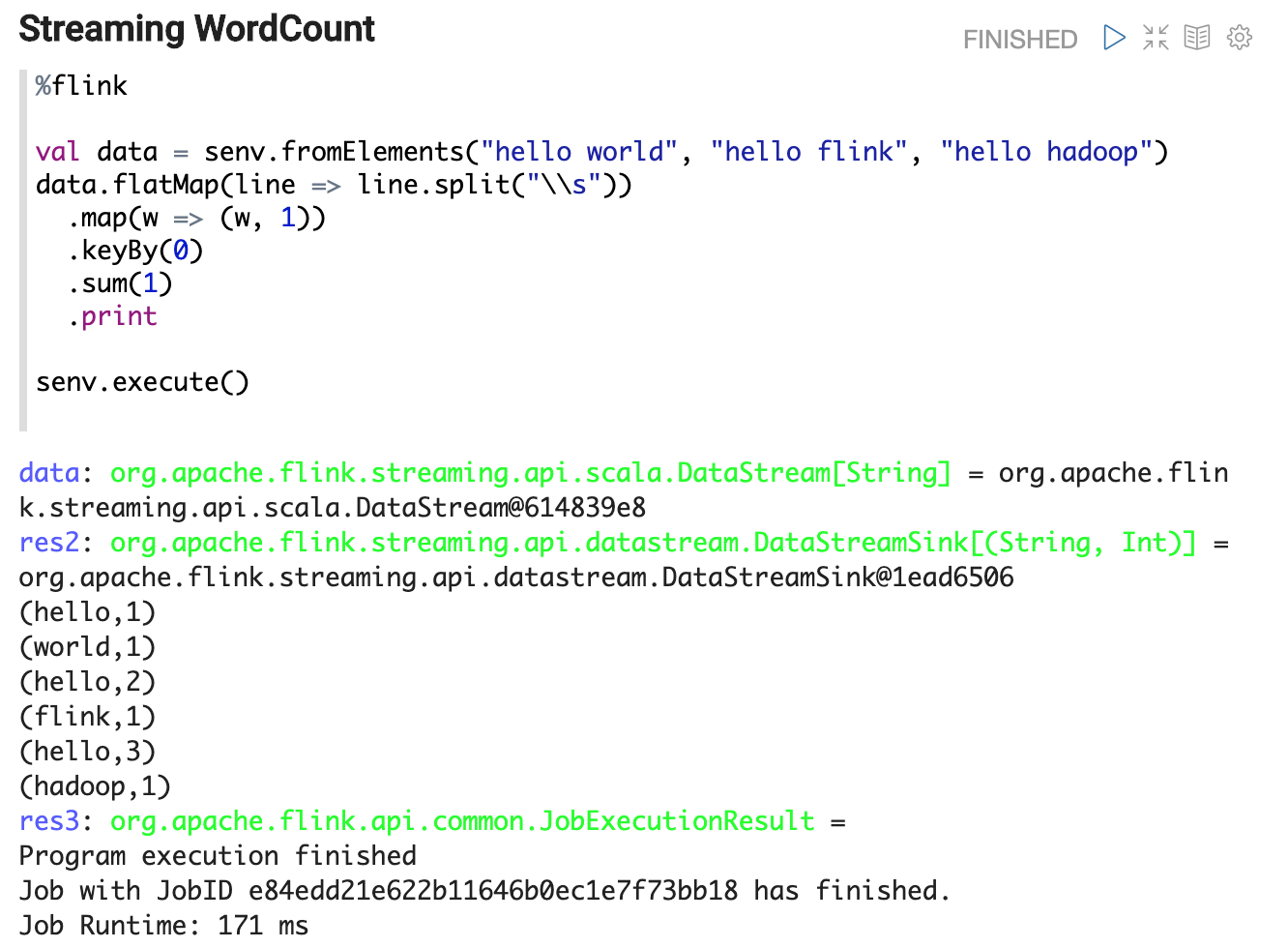Run the Streaming WordCount paragraph

(1114, 38)
